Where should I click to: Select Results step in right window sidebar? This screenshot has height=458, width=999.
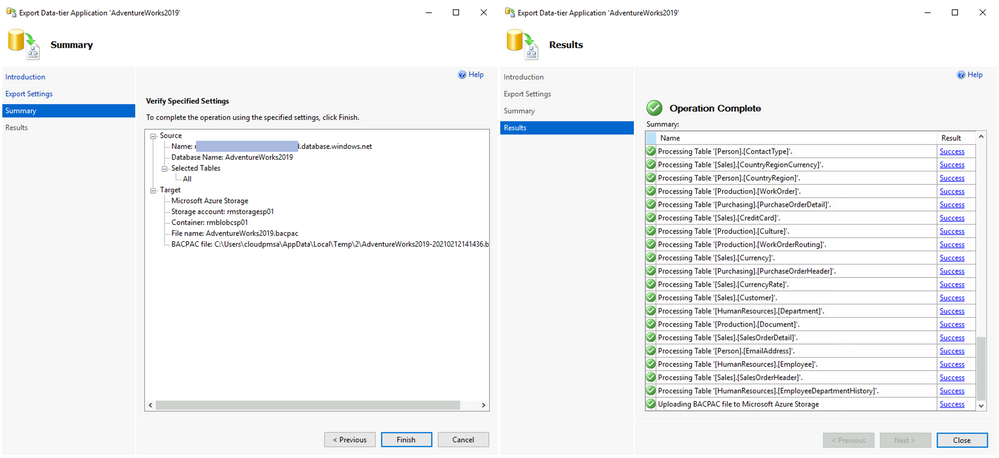567,128
